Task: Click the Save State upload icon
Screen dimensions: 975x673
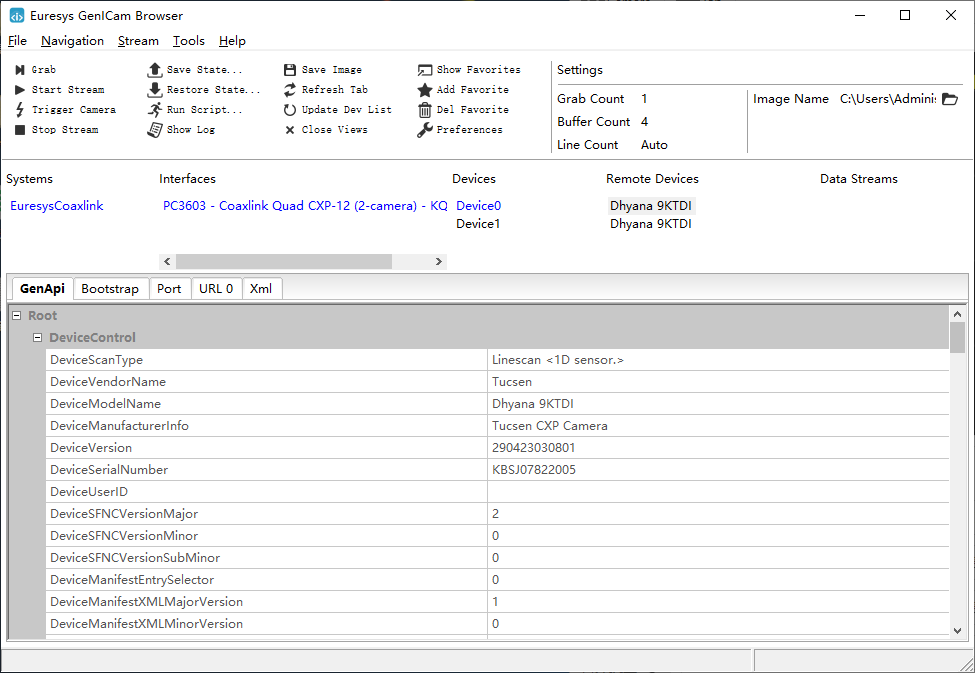Action: tap(155, 70)
